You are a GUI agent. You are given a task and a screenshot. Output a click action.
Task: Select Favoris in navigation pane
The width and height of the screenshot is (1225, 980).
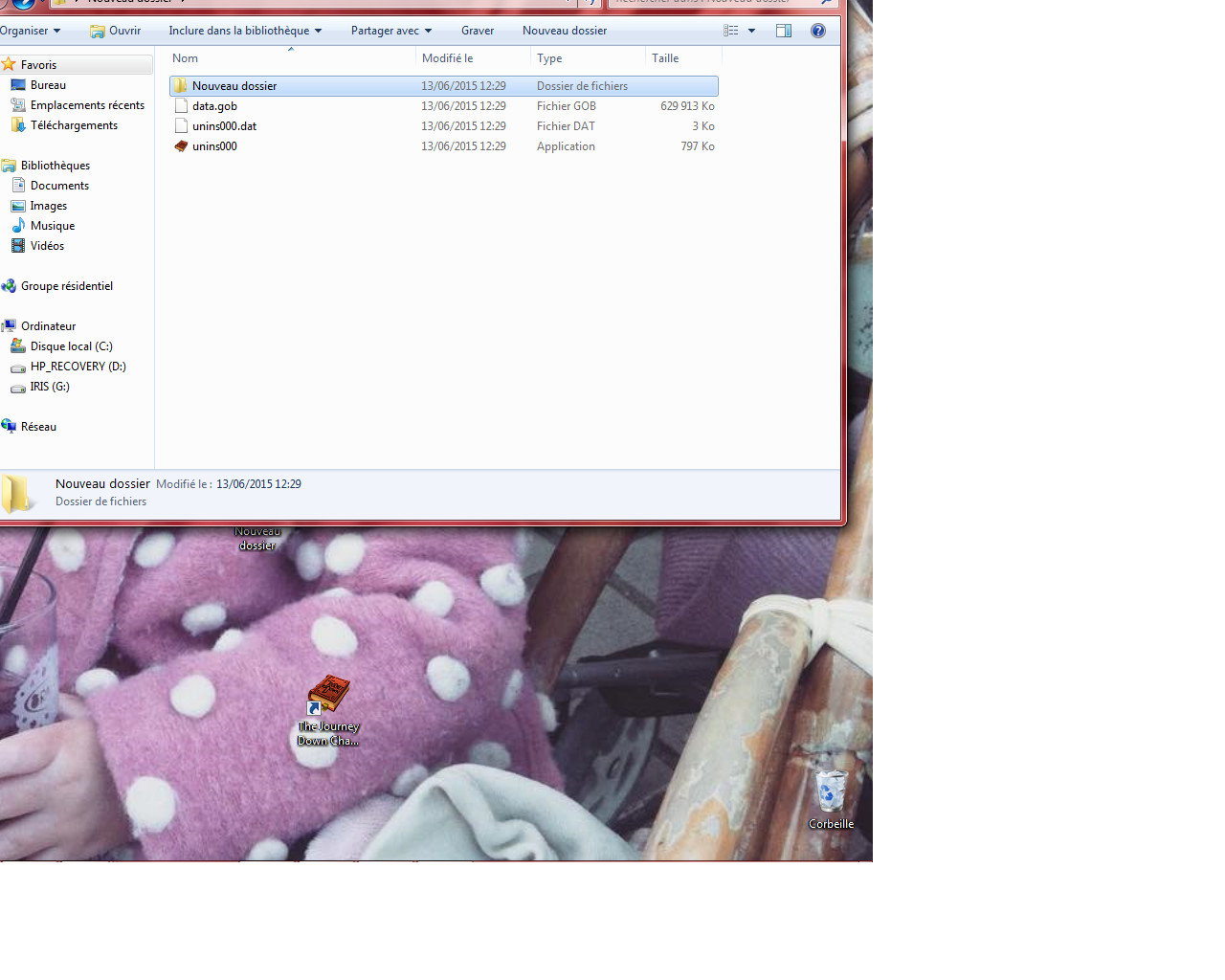pyautogui.click(x=38, y=65)
